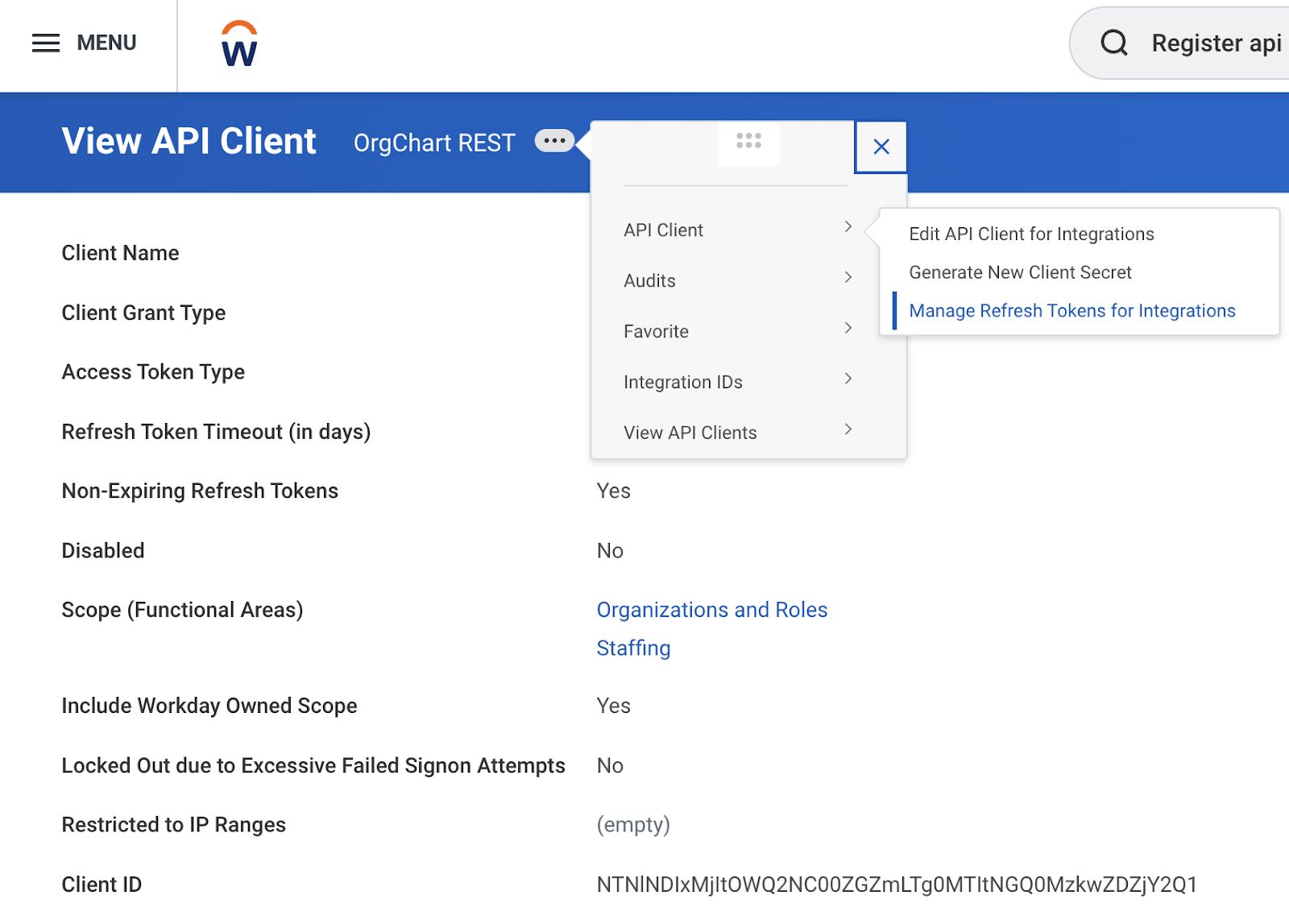The image size is (1289, 924).
Task: Open the Staffing scope link
Action: coord(633,648)
